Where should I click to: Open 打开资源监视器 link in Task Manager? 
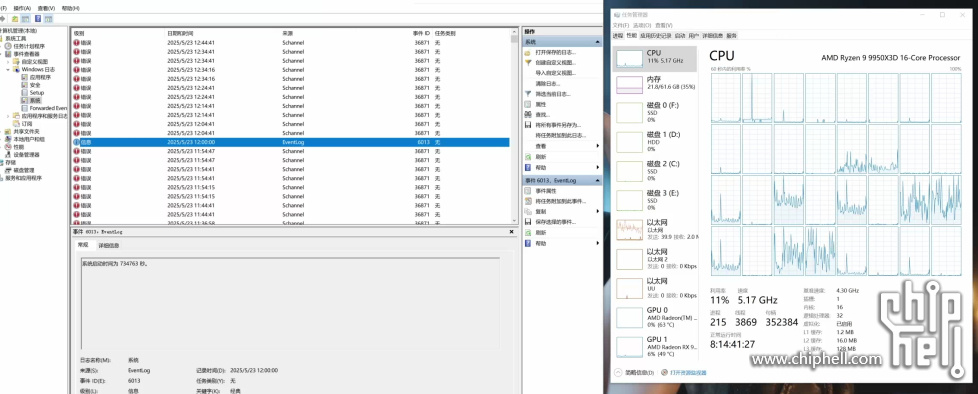coord(684,372)
